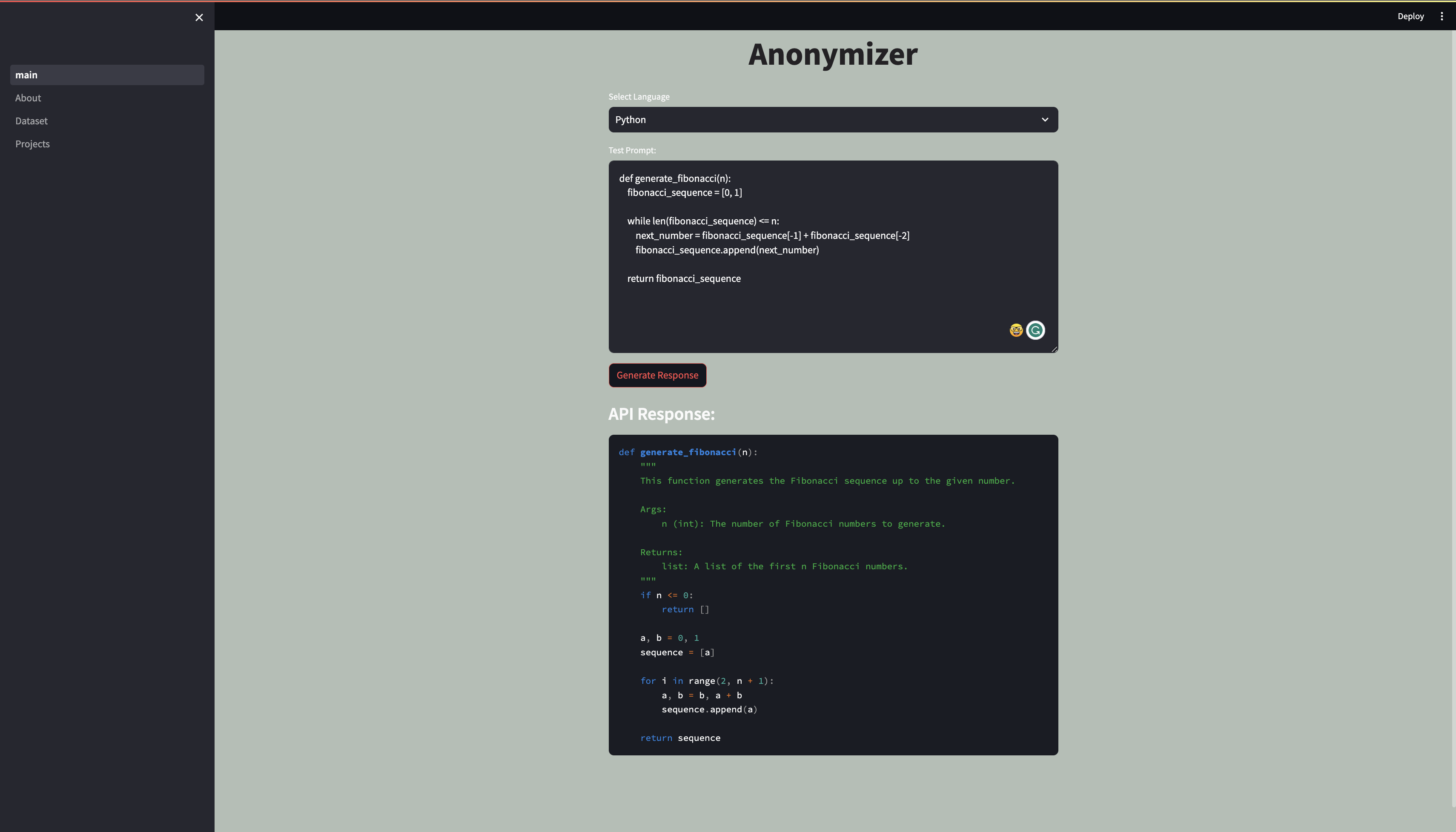
Task: Navigate to the Dataset page
Action: tap(32, 120)
